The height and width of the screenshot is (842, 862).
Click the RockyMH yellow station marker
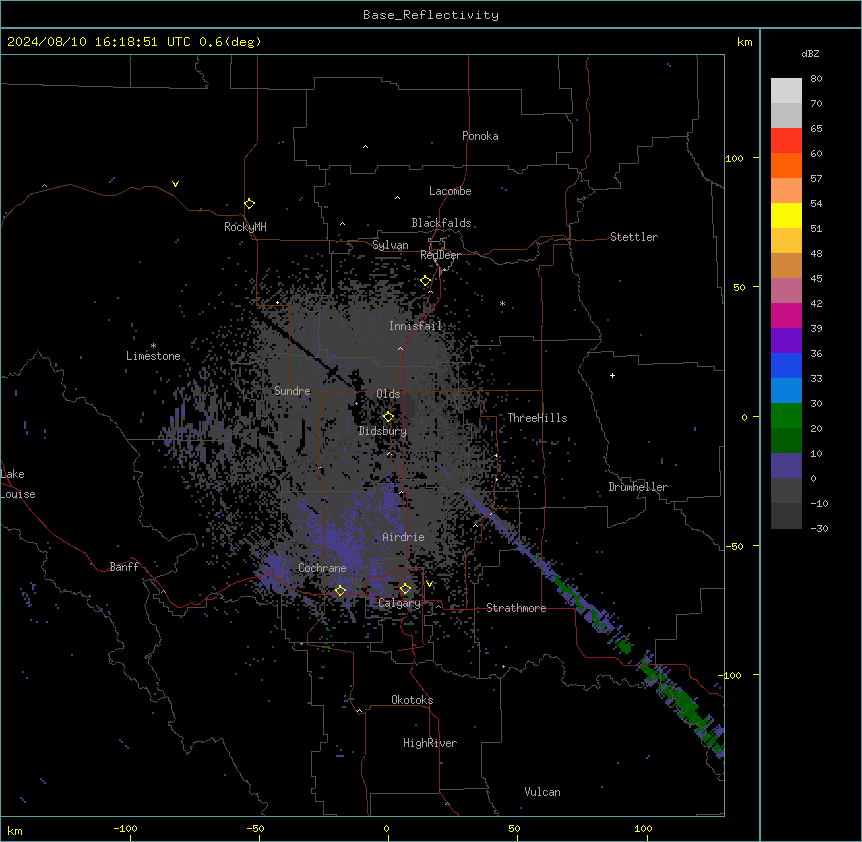pos(250,204)
